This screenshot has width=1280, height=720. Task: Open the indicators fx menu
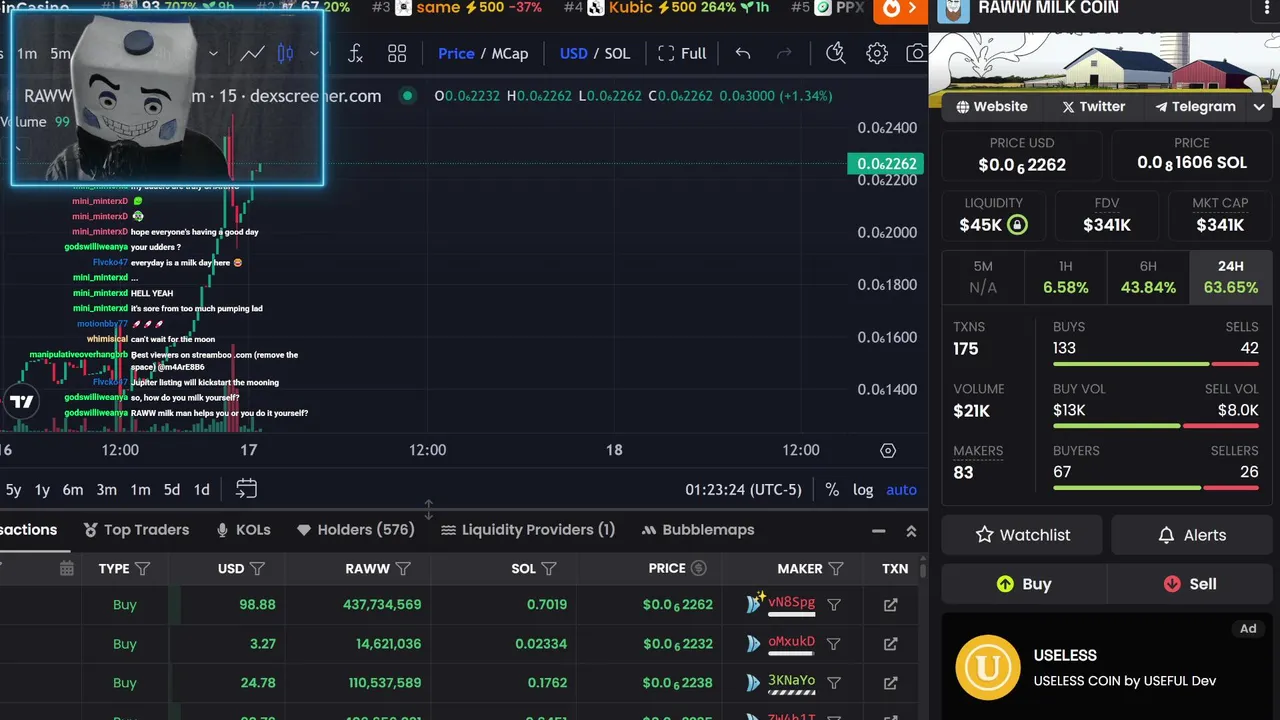(355, 54)
